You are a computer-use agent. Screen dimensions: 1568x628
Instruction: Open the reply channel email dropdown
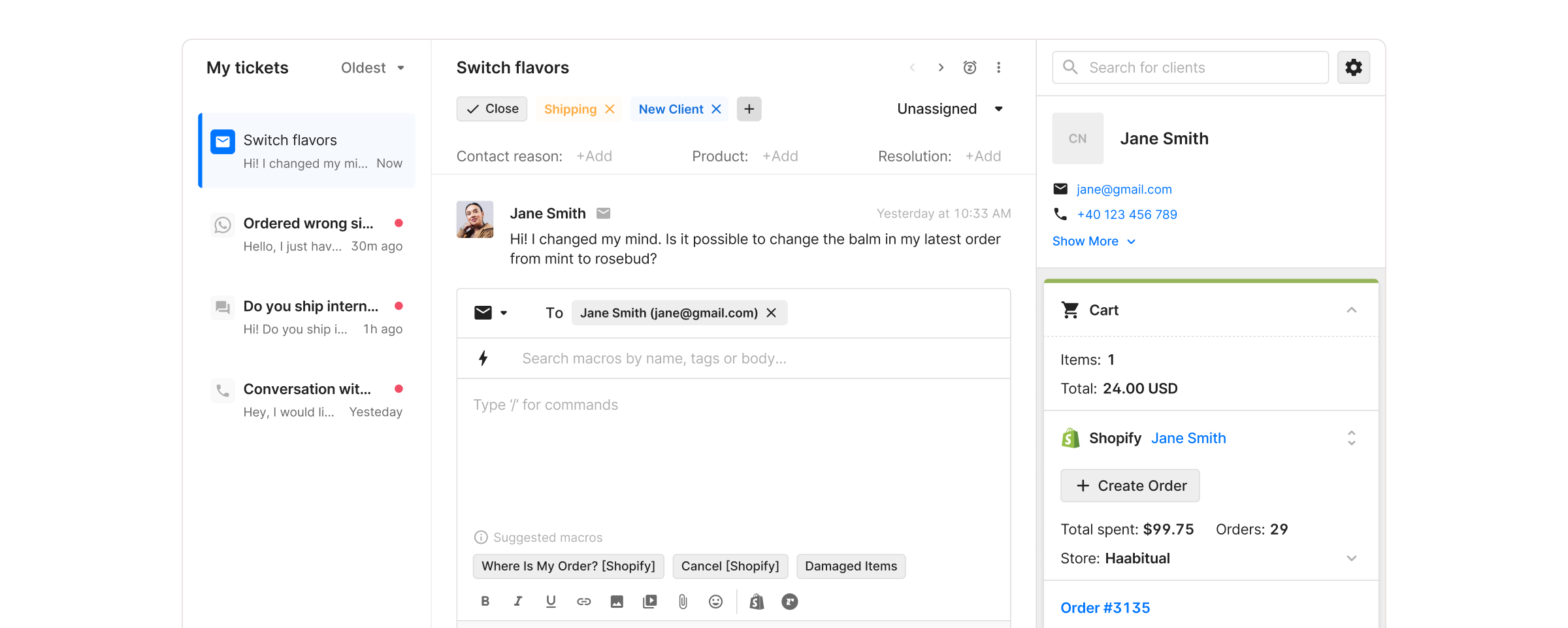[491, 313]
